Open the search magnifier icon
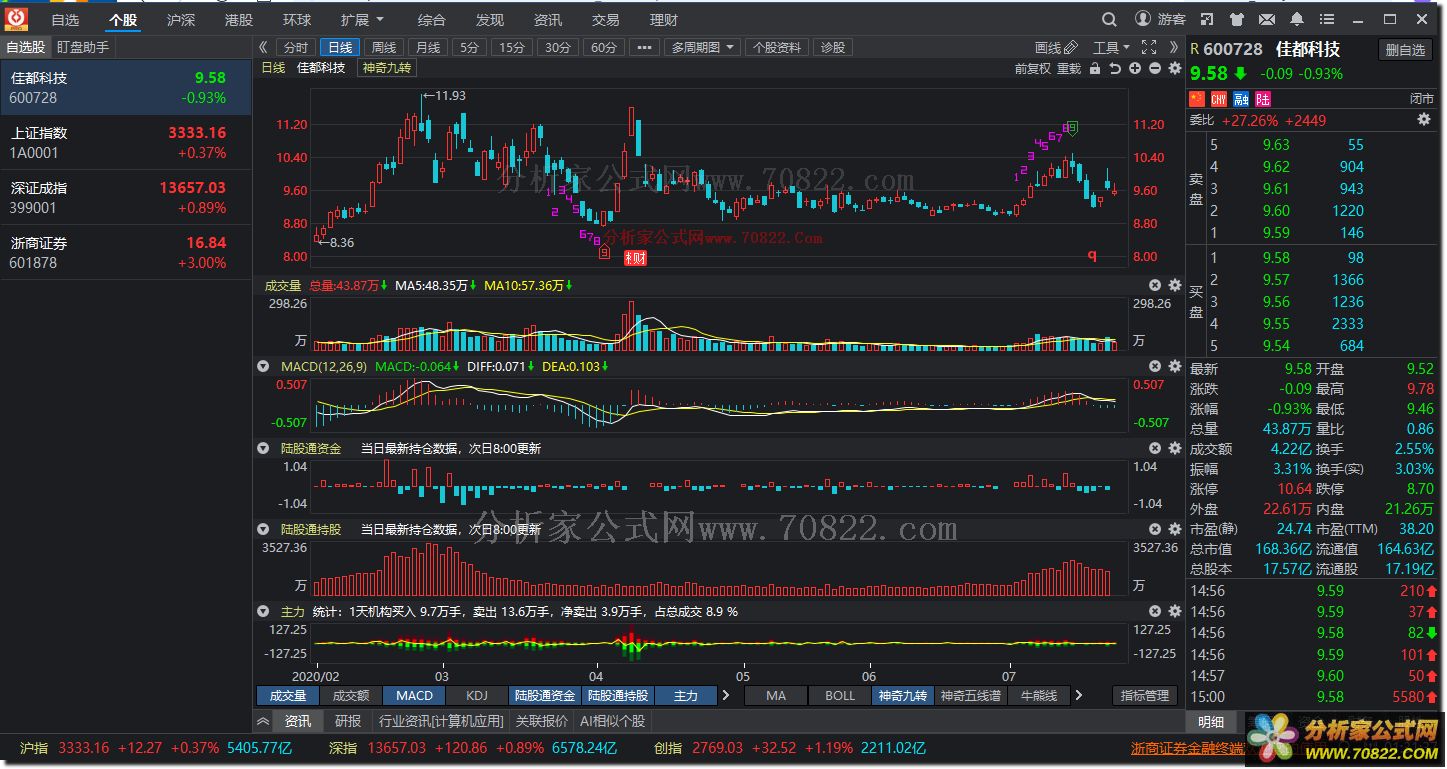This screenshot has width=1447, height=769. tap(1109, 19)
